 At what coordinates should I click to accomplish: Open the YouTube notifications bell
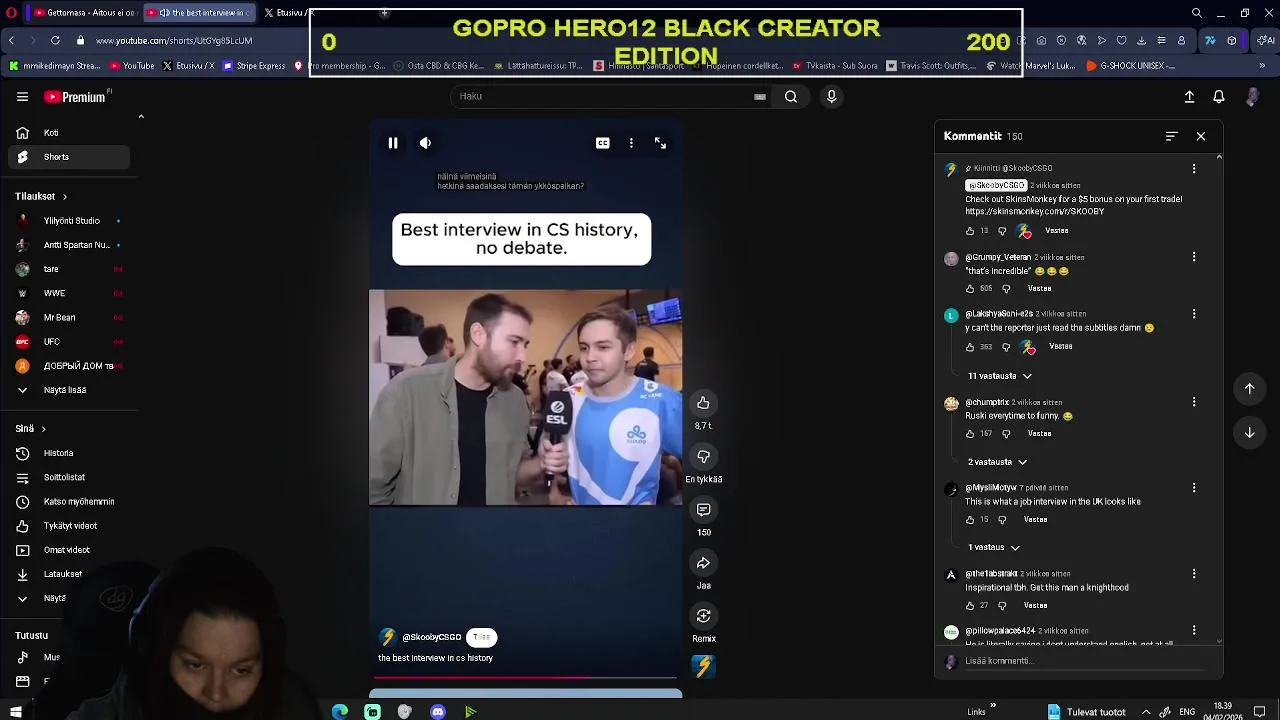pyautogui.click(x=1219, y=97)
